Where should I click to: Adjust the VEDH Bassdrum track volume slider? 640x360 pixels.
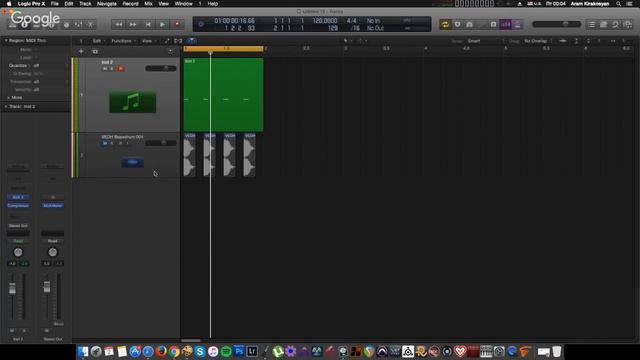click(x=161, y=143)
